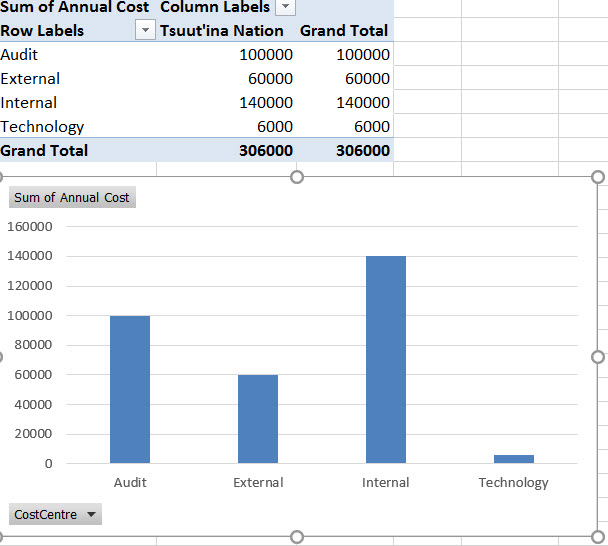Select Tsuut'ina Nation value 6000 for Technology
Screen dimensions: 608x546
coord(226,126)
